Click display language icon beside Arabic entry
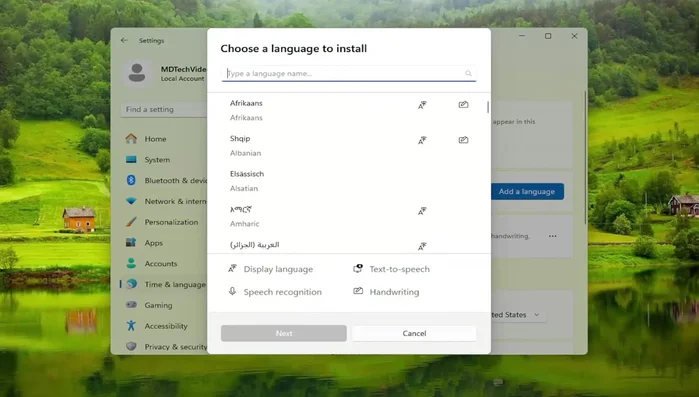The height and width of the screenshot is (397, 699). click(422, 246)
